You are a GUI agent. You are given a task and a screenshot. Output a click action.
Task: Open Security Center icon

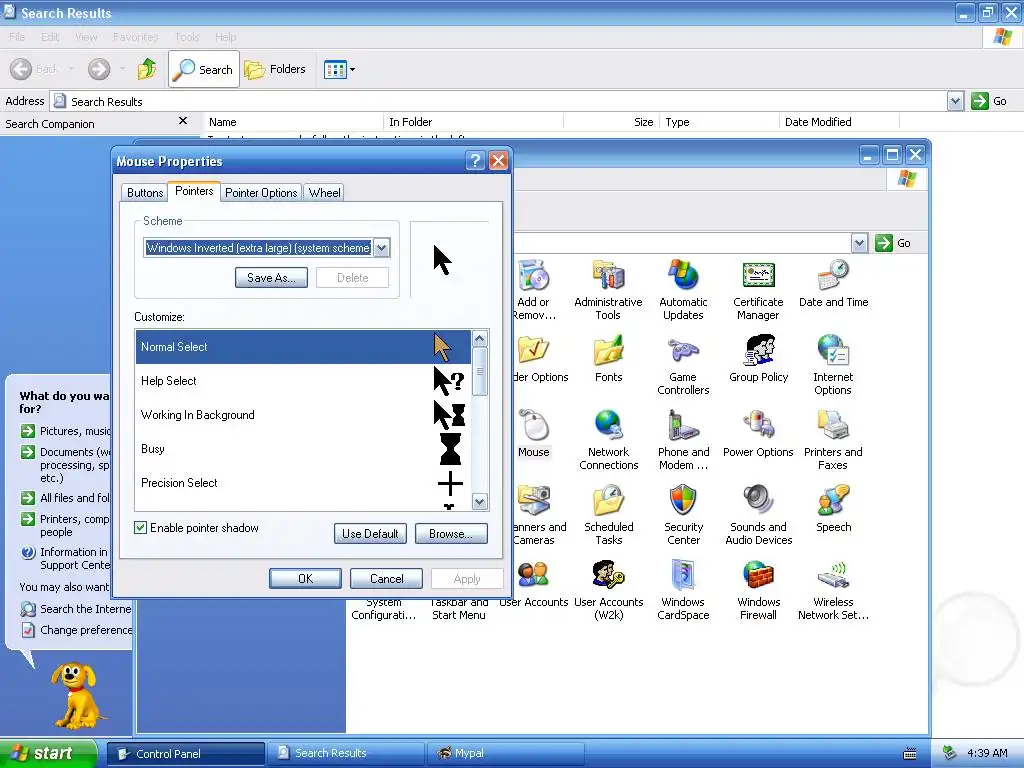click(683, 515)
